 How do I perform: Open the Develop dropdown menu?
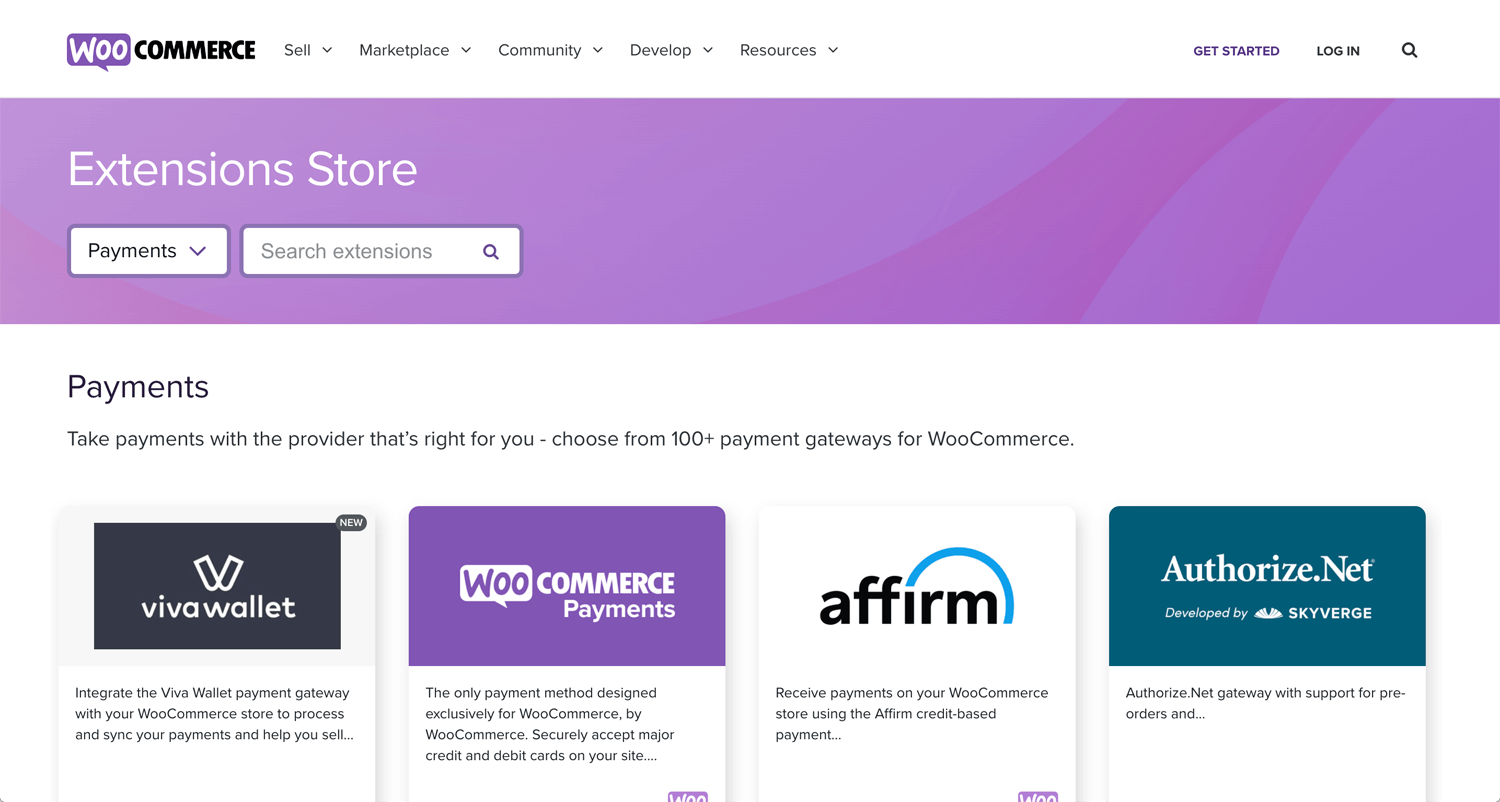click(671, 50)
